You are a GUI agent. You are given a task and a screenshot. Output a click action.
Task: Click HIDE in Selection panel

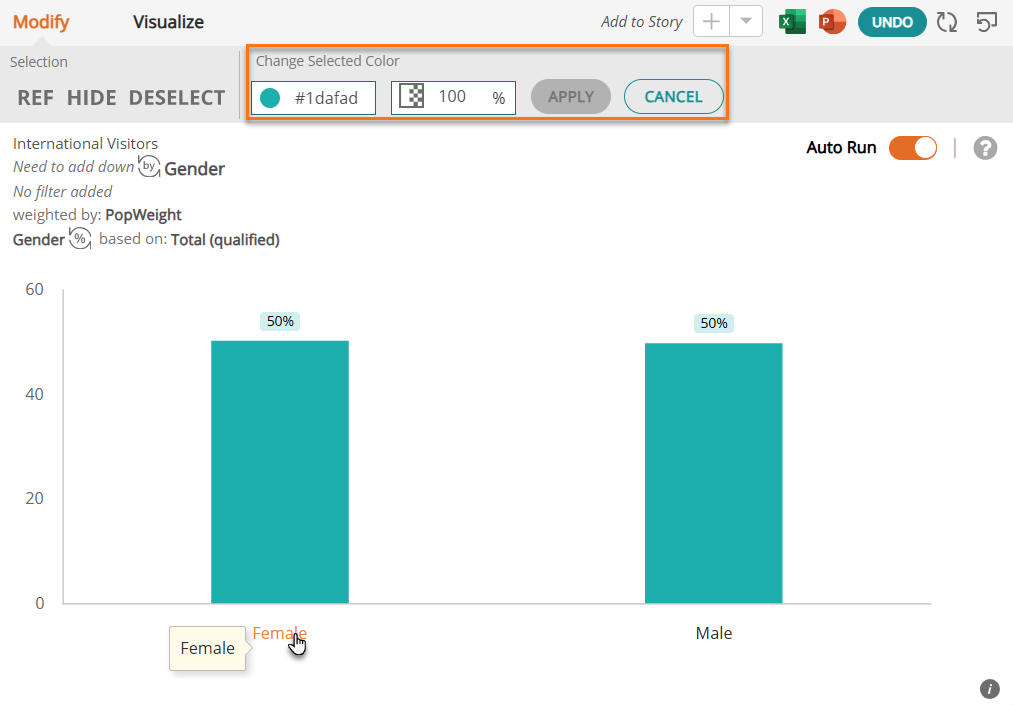[x=92, y=98]
